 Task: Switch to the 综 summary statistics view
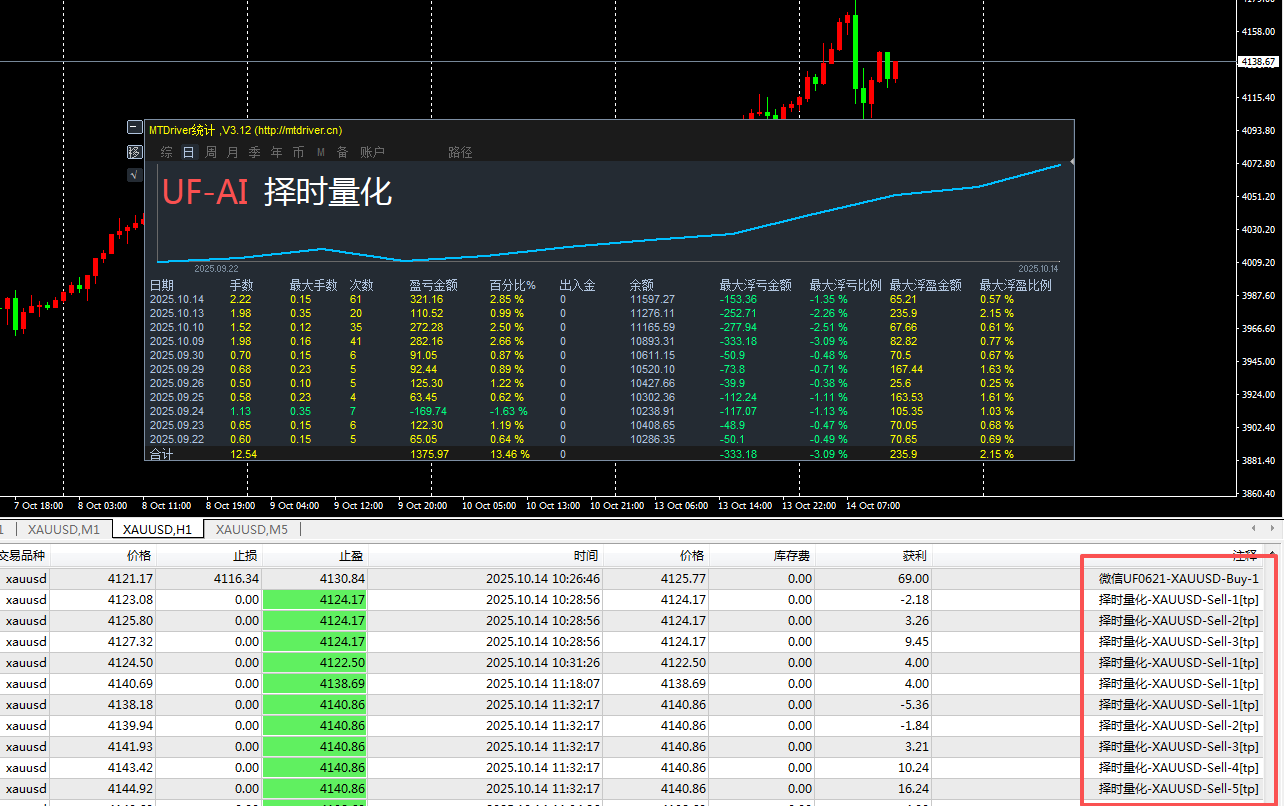point(167,153)
